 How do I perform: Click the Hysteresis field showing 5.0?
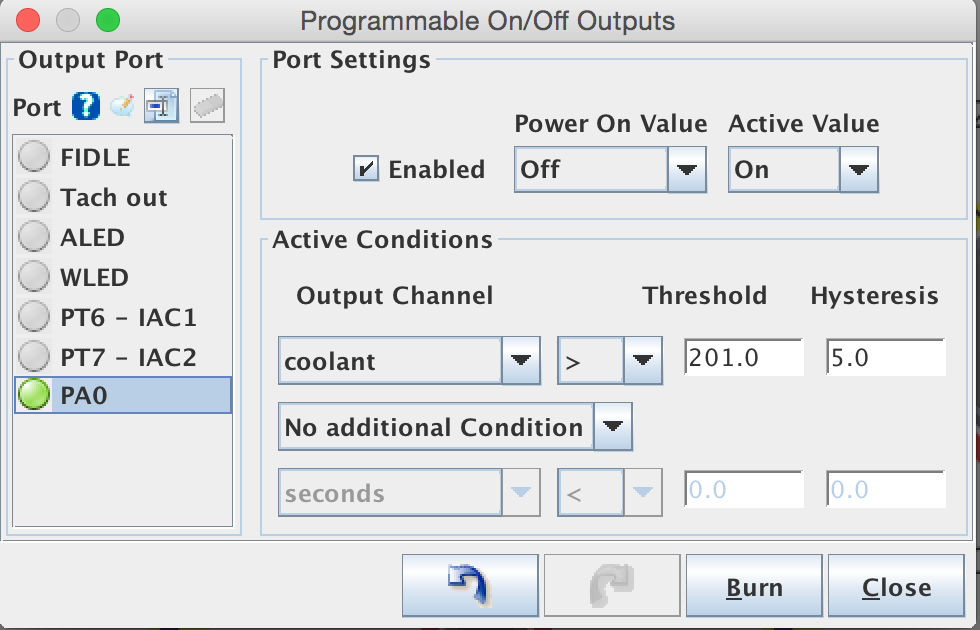click(x=886, y=358)
